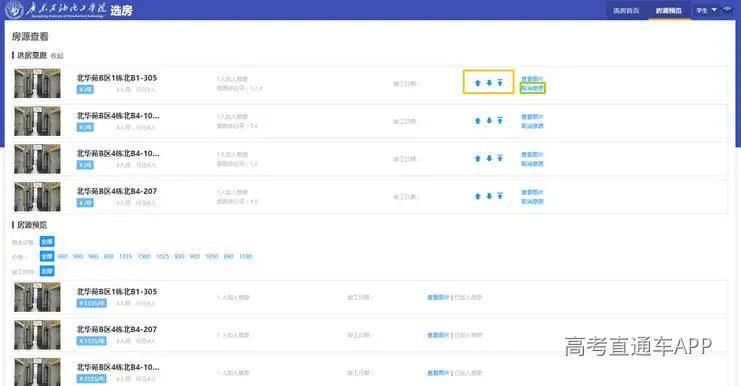Filter rooms by price 980
The height and width of the screenshot is (386, 741).
(x=93, y=257)
